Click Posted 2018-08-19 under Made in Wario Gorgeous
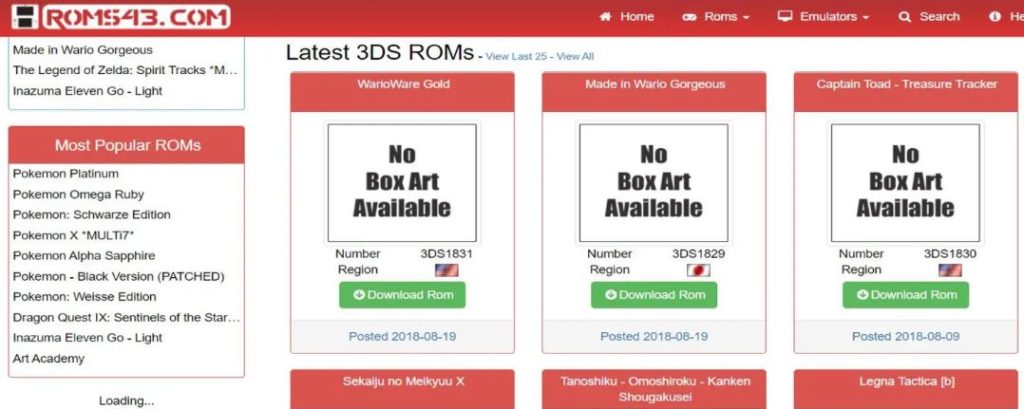The height and width of the screenshot is (409, 1024). tap(654, 336)
